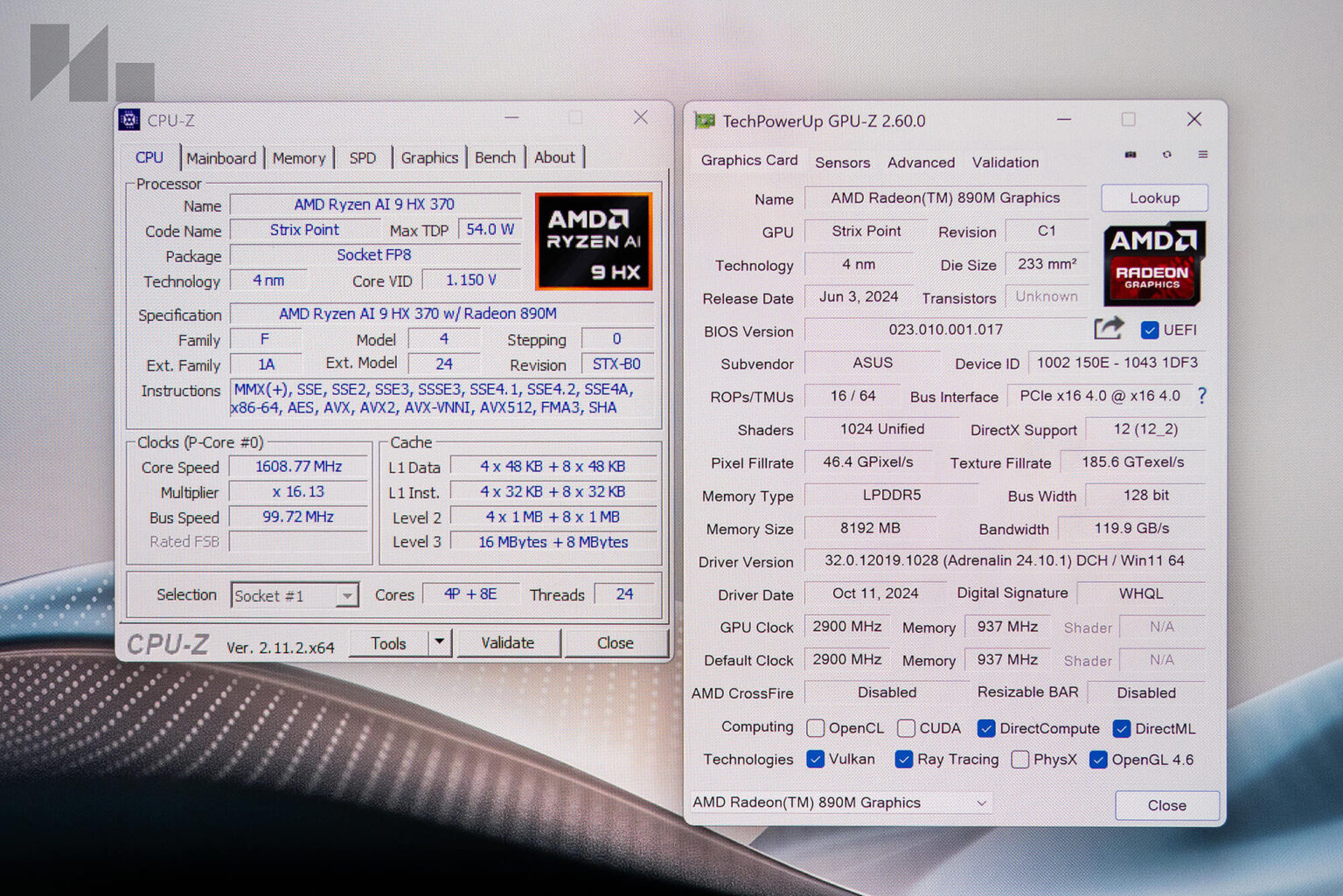Click the Lookup button in GPU-Z
Image resolution: width=1343 pixels, height=896 pixels.
click(1153, 198)
